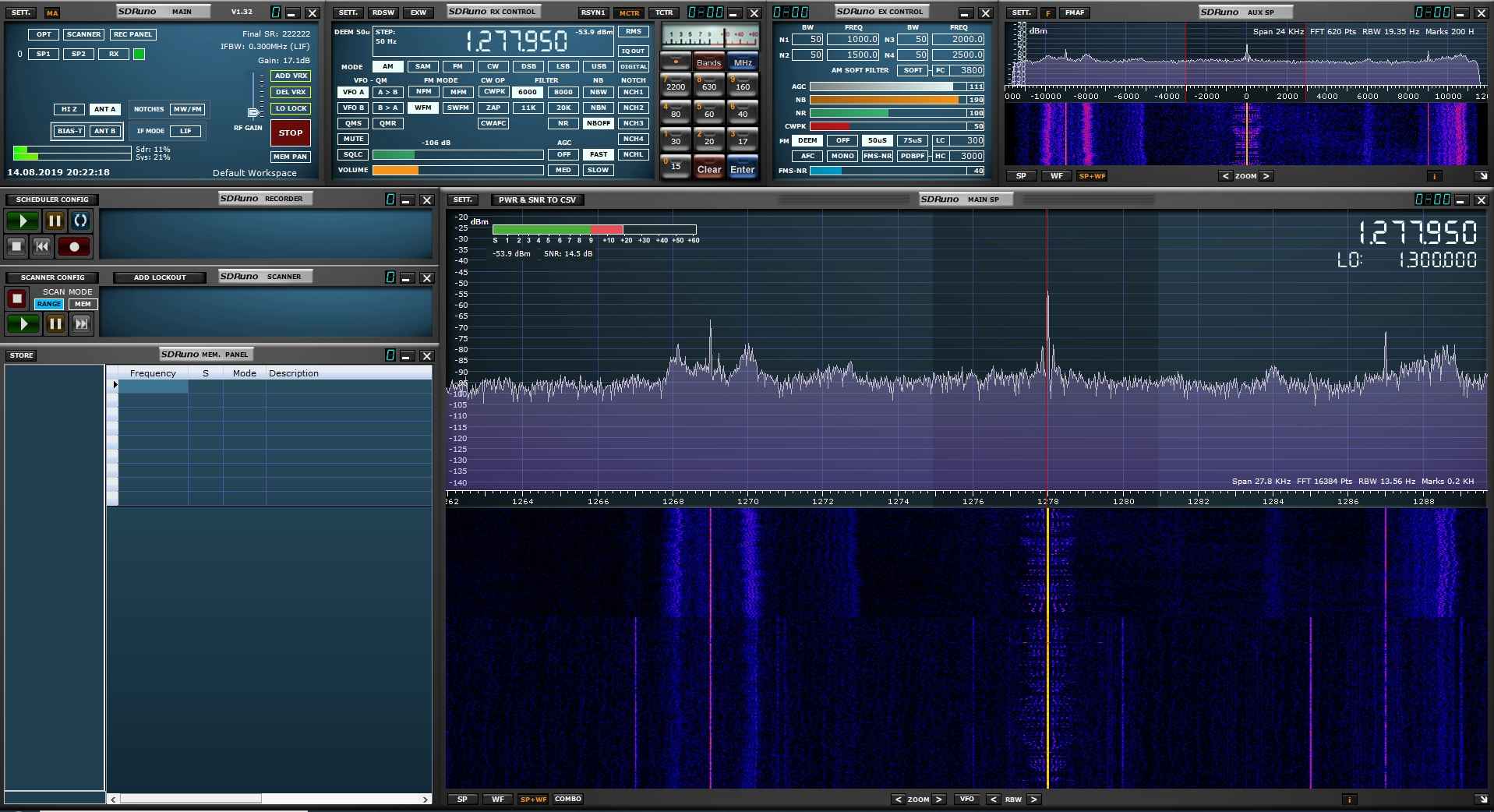Select first row in memory panel table
Viewport: 1494px width, 812px height.
click(x=269, y=385)
